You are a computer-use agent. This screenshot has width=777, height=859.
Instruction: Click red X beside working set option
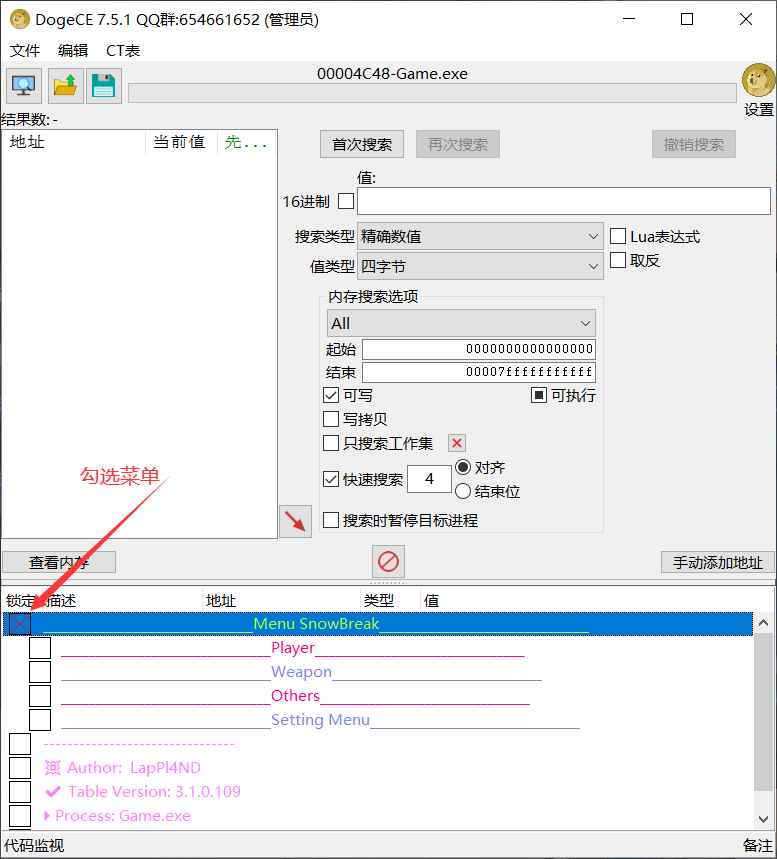(x=456, y=443)
